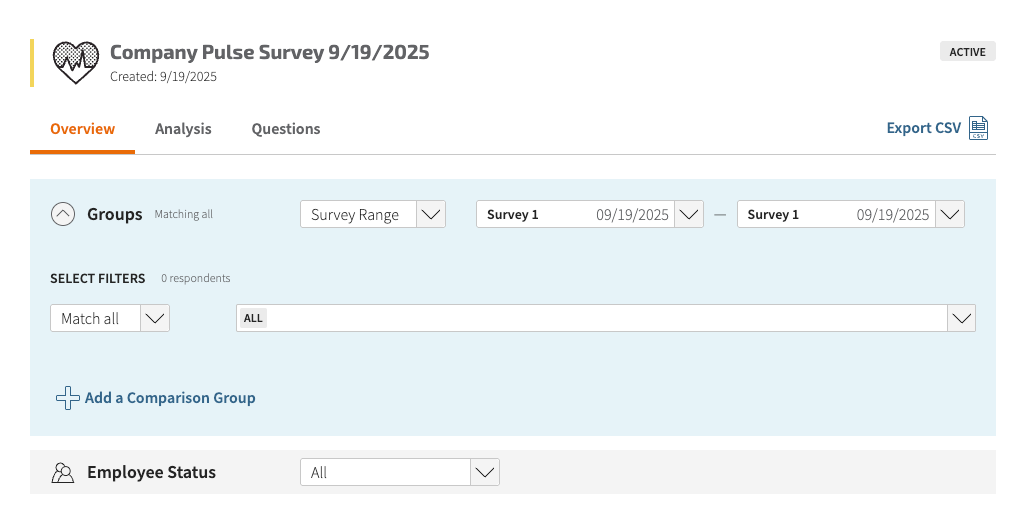1022x515 pixels.
Task: Click the 'Groups' heading text
Action: coord(115,214)
